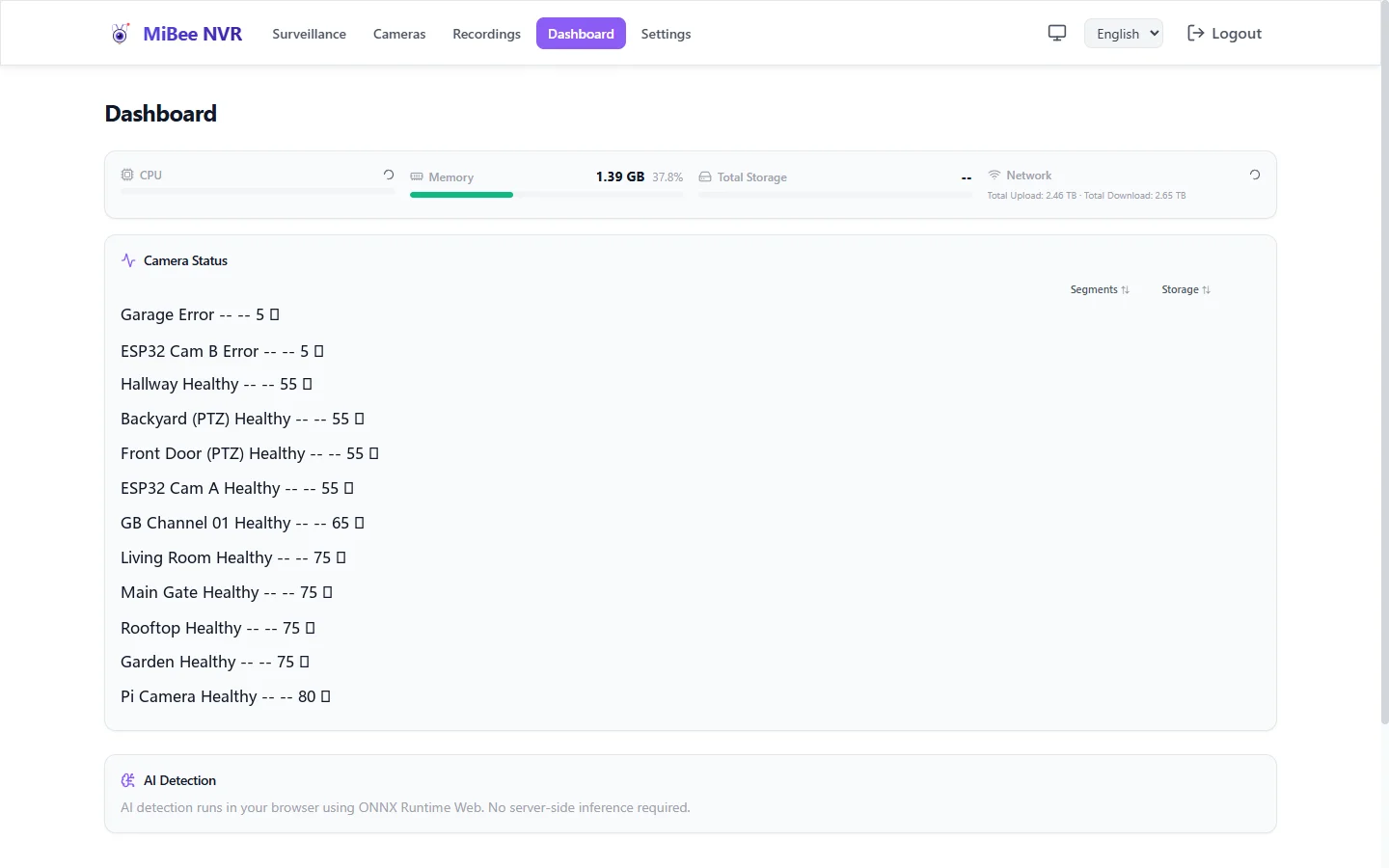Click the AI Detection icon
This screenshot has width=1389, height=868.
[128, 780]
